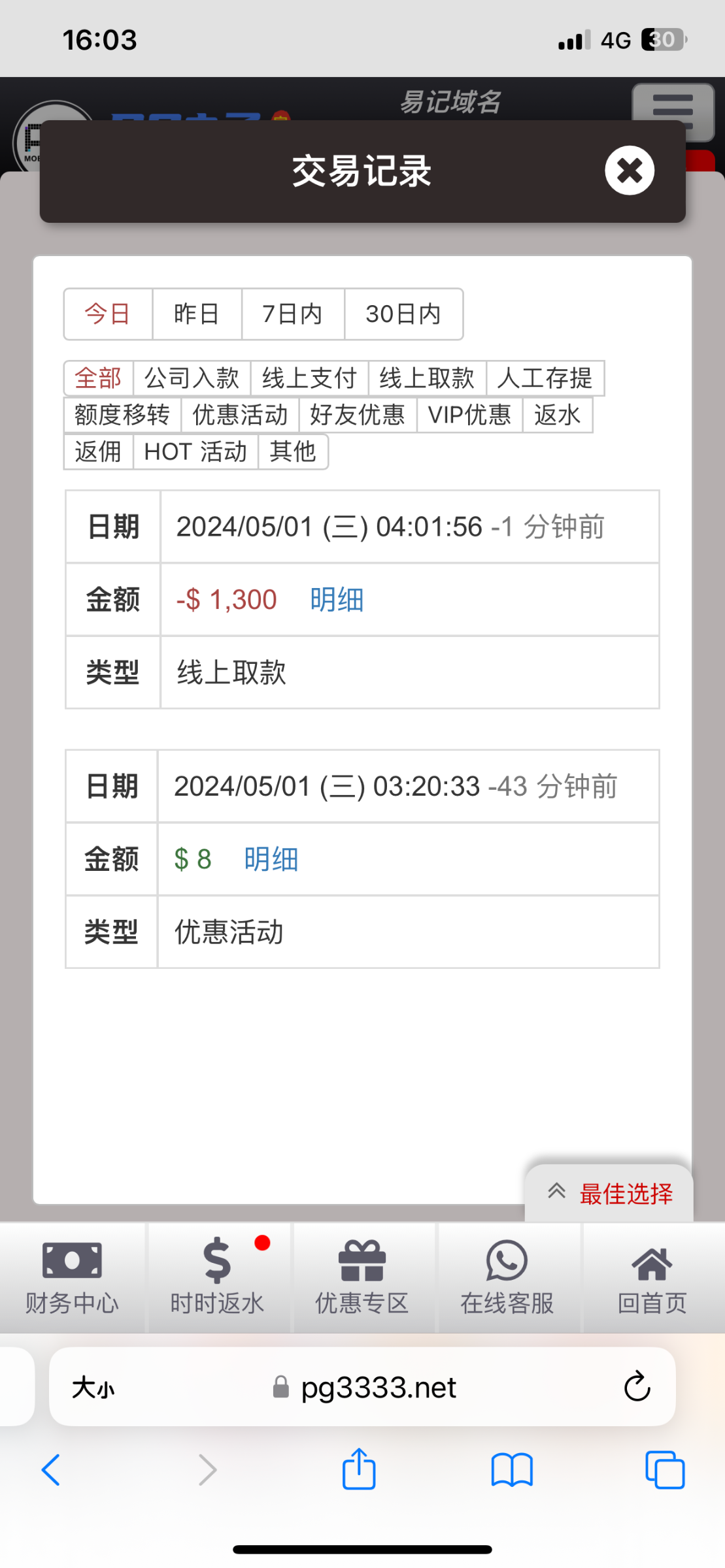Tap the Safari share icon

point(359,1469)
